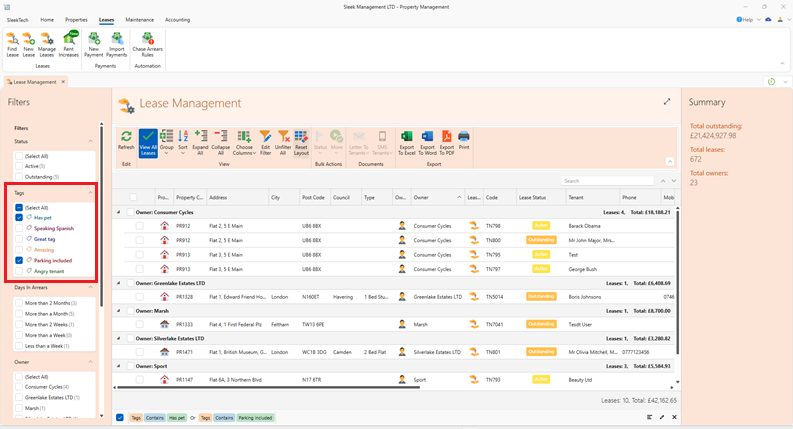
Task: Go to next search result arrow
Action: point(674,181)
